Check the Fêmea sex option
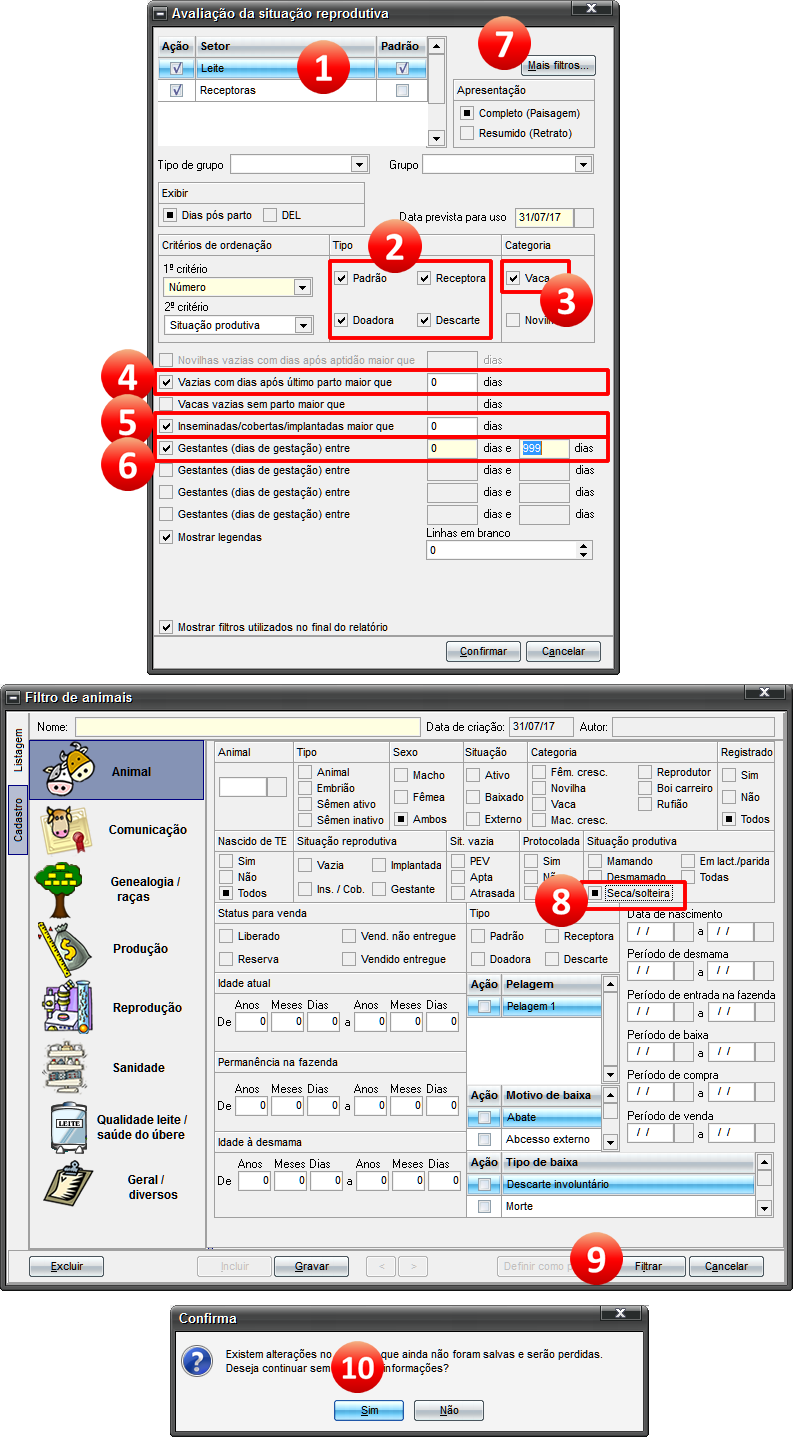This screenshot has width=793, height=1437. (x=400, y=797)
